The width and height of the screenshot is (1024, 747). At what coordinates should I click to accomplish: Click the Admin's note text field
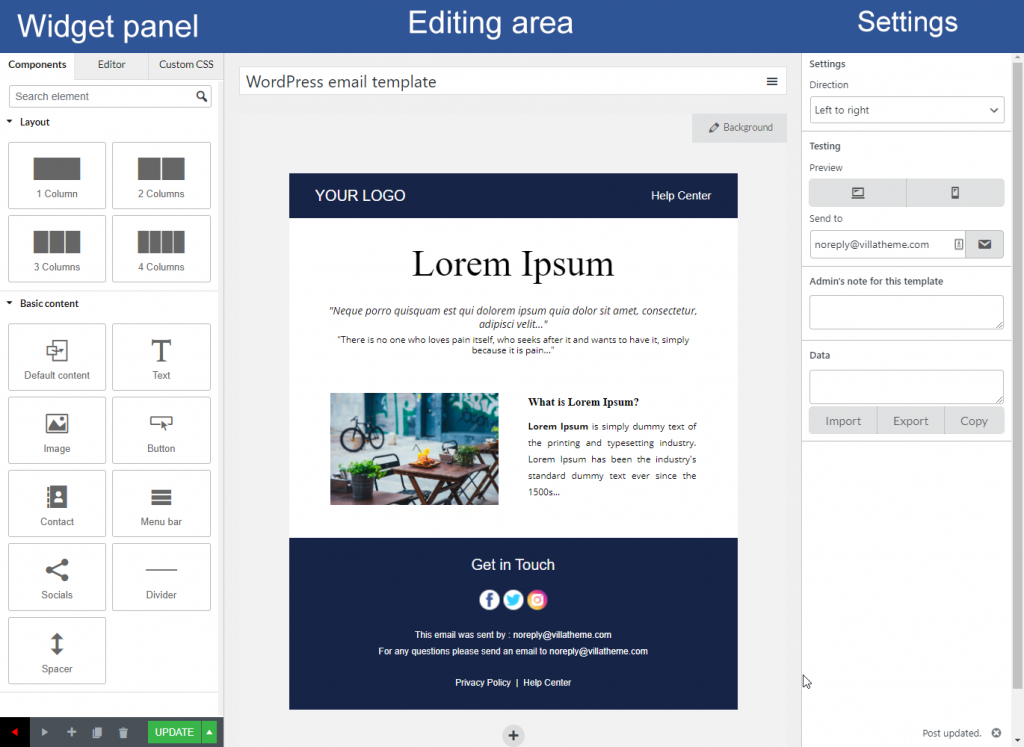coord(905,312)
